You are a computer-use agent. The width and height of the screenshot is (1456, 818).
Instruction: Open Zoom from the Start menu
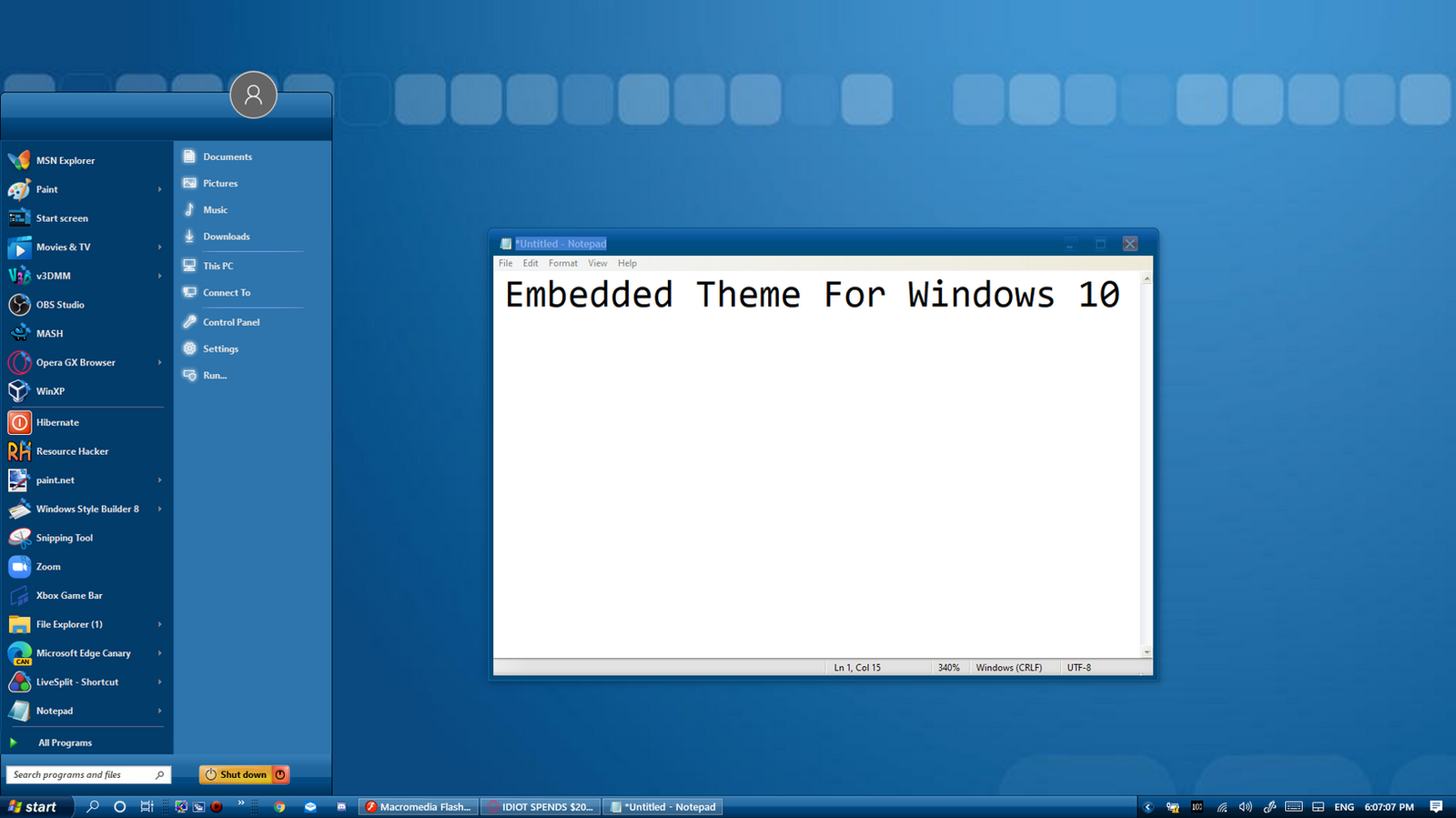[x=86, y=567]
